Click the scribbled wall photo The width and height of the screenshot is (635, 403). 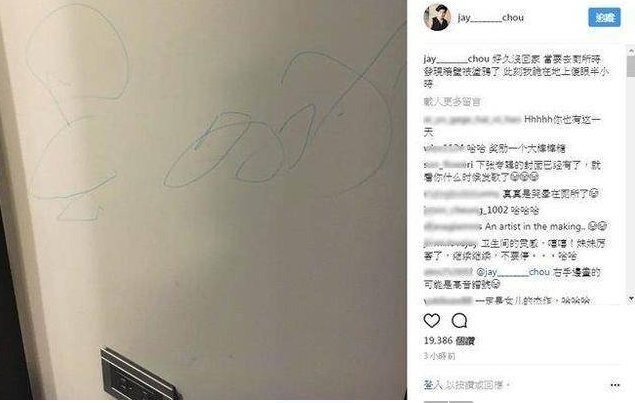[x=203, y=200]
